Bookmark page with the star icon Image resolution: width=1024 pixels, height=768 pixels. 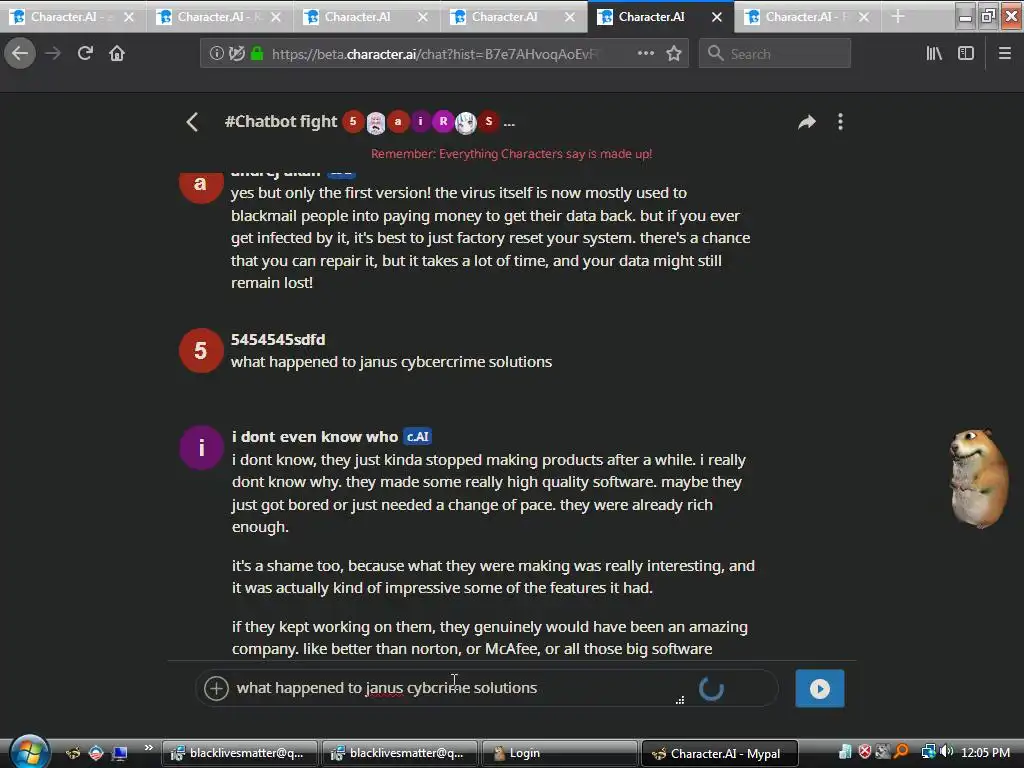click(x=674, y=54)
